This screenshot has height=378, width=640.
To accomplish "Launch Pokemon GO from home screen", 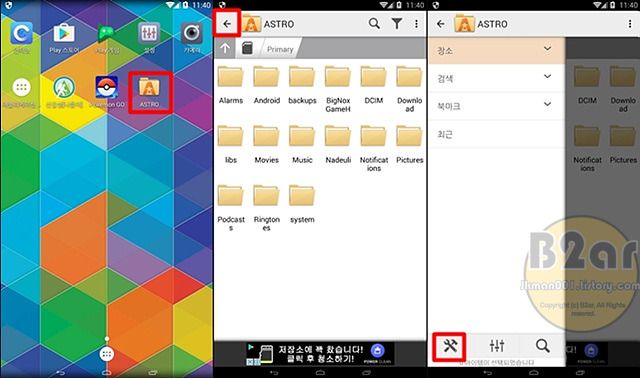I will click(x=107, y=92).
